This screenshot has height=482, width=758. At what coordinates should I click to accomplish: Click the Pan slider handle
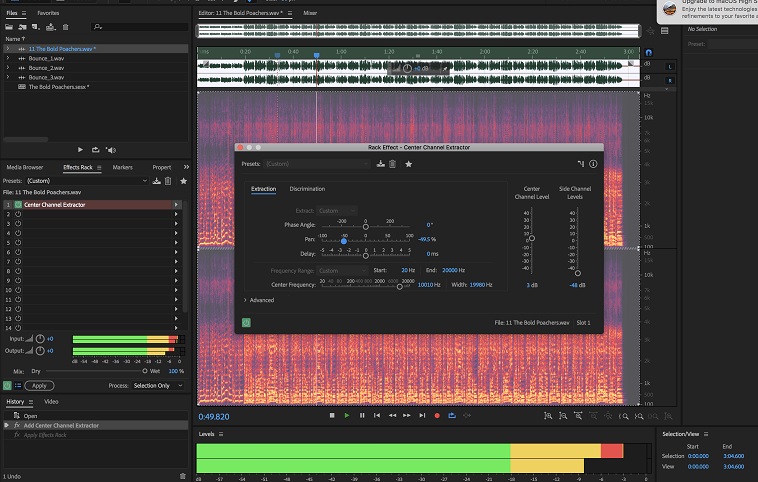click(x=343, y=241)
